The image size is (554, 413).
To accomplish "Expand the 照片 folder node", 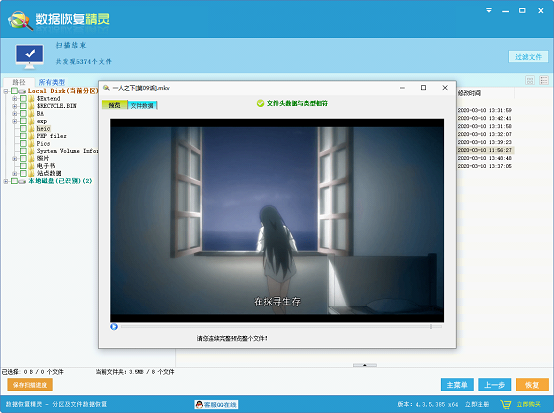I will coord(14,159).
